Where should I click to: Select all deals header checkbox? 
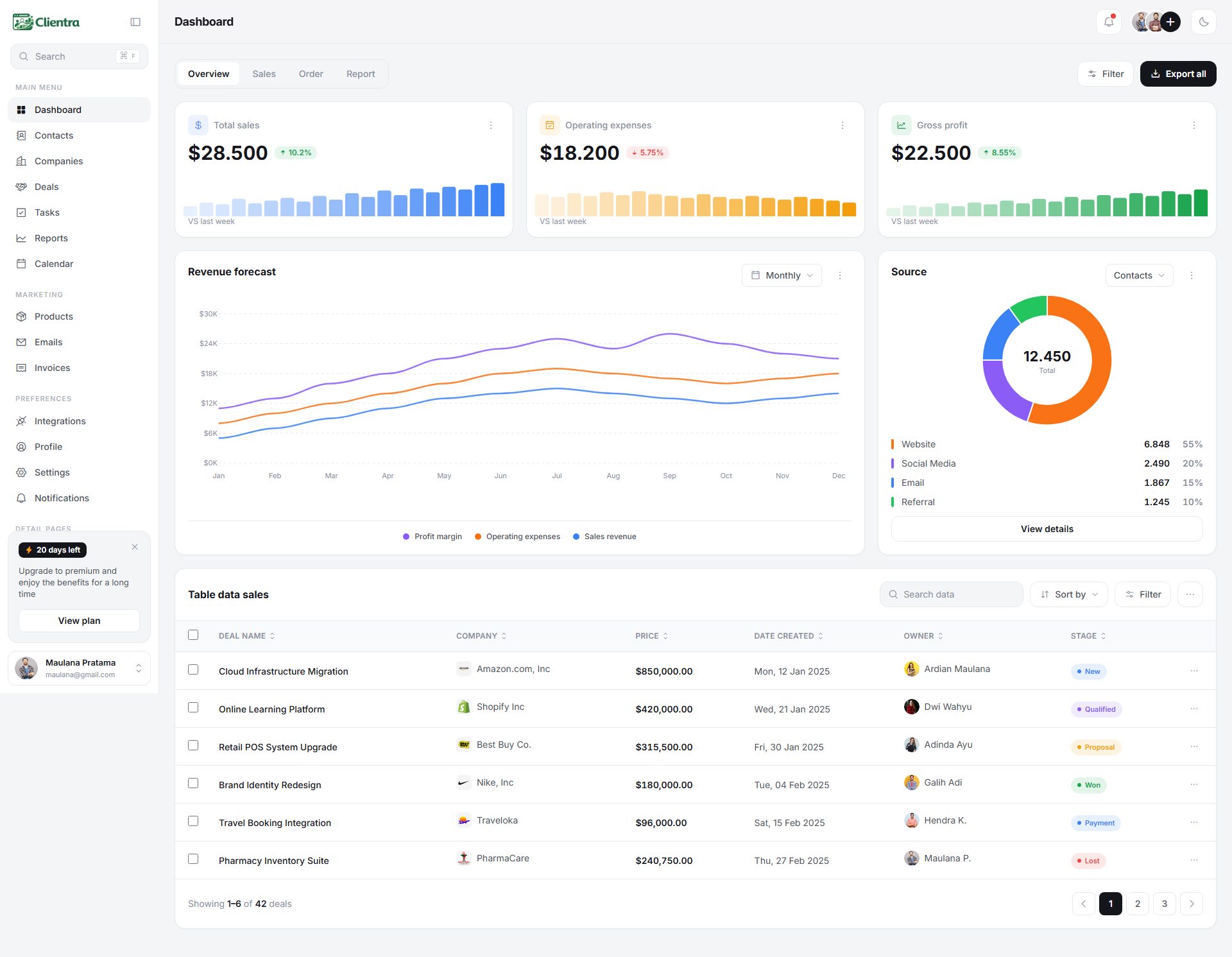[193, 635]
